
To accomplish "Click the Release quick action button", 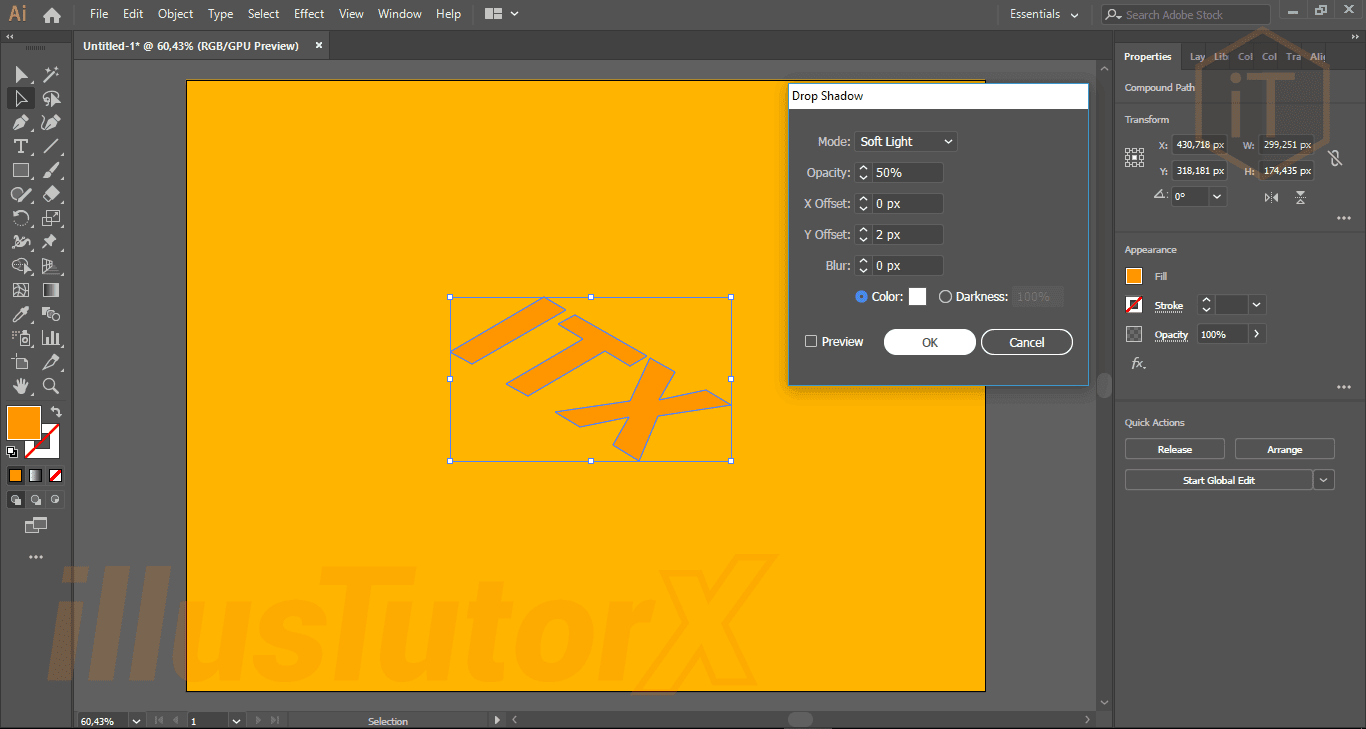I will (x=1175, y=449).
